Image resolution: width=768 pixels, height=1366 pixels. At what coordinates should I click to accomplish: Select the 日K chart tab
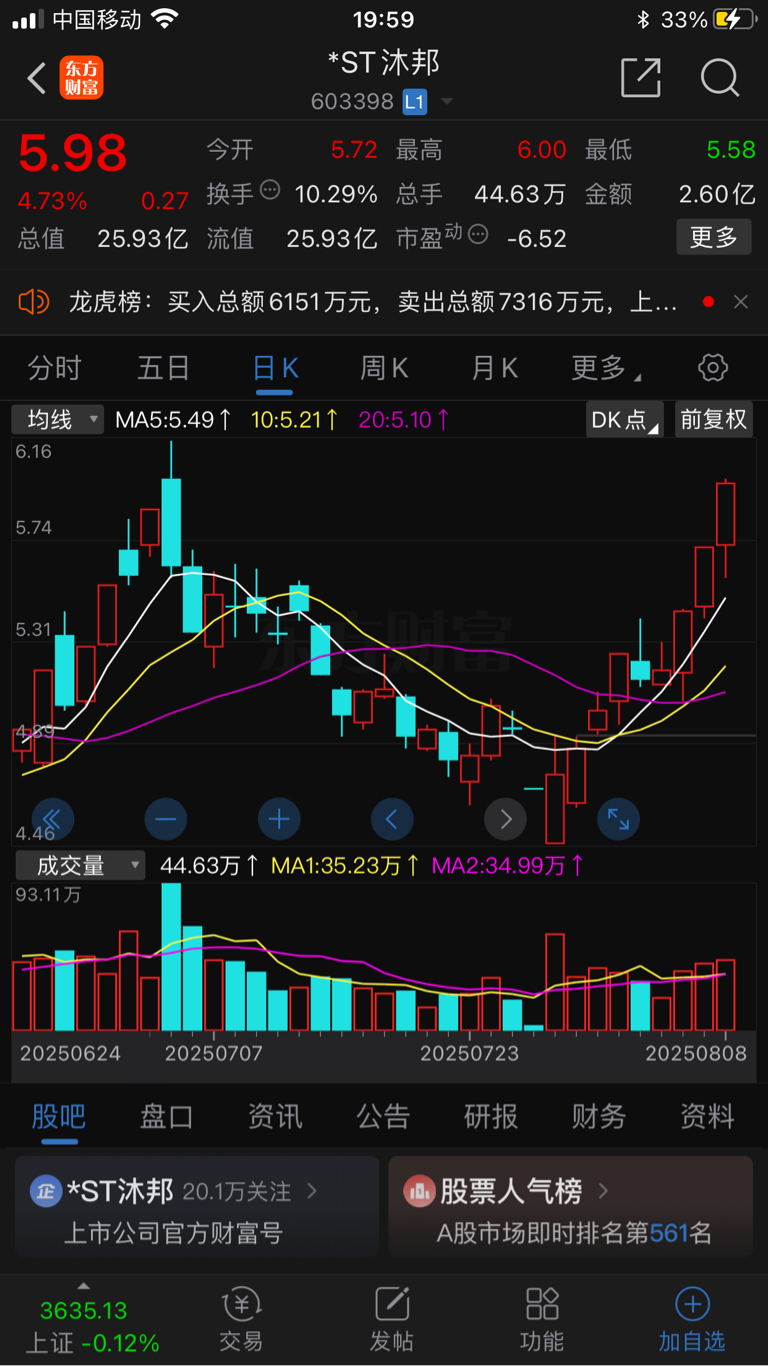(x=275, y=368)
